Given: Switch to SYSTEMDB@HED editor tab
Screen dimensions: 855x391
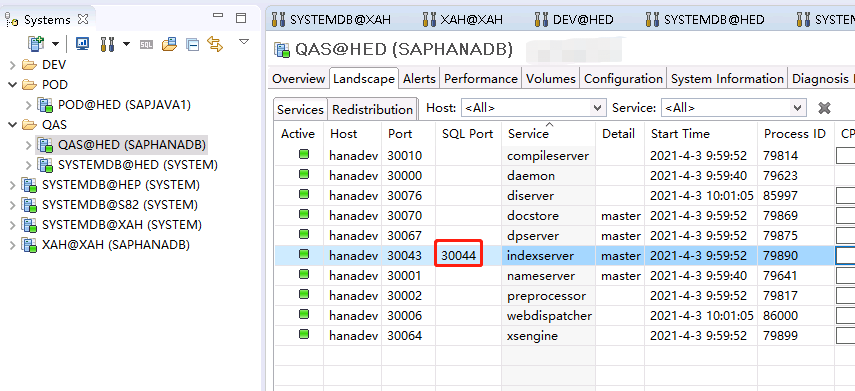Looking at the screenshot, I should 705,20.
